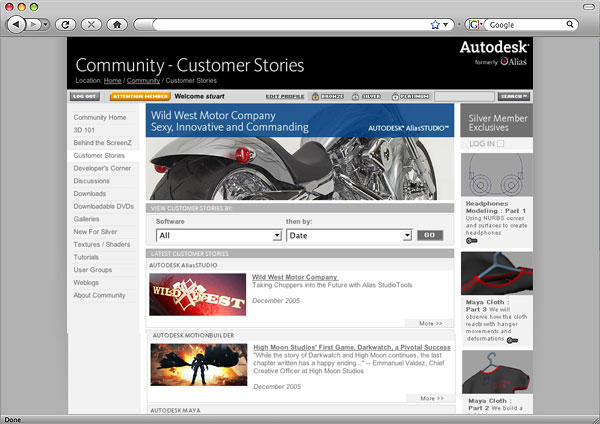Bookmark this page with the star icon

435,23
